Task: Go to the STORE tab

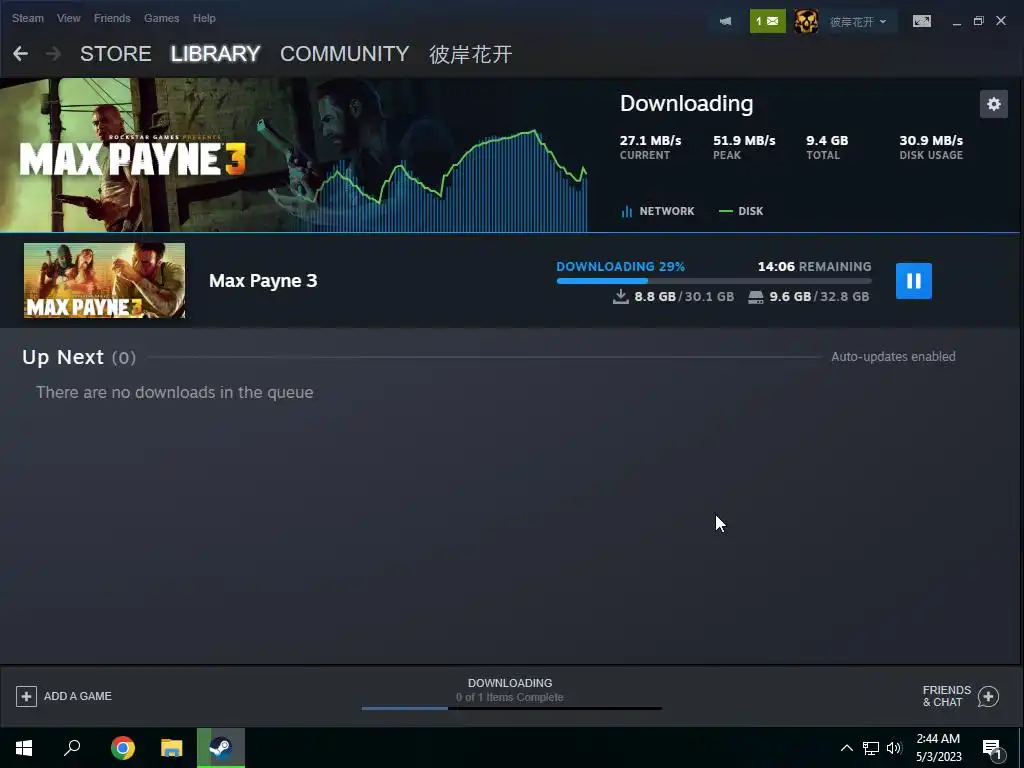Action: 116,54
